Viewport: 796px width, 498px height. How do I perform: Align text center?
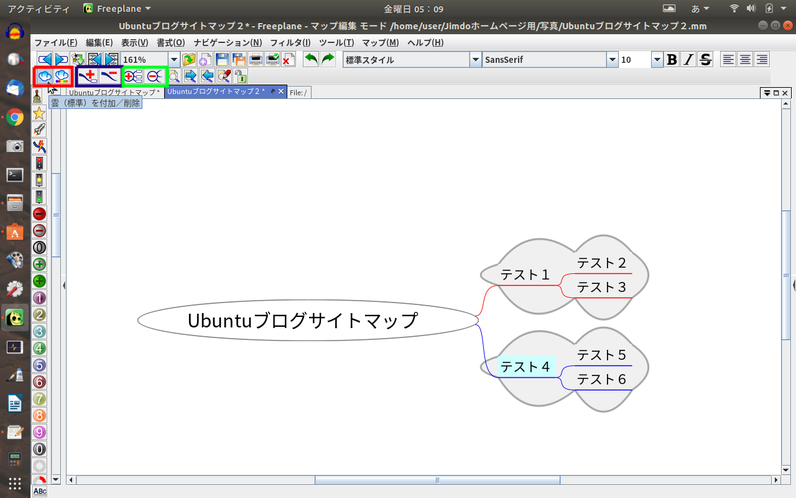click(745, 59)
